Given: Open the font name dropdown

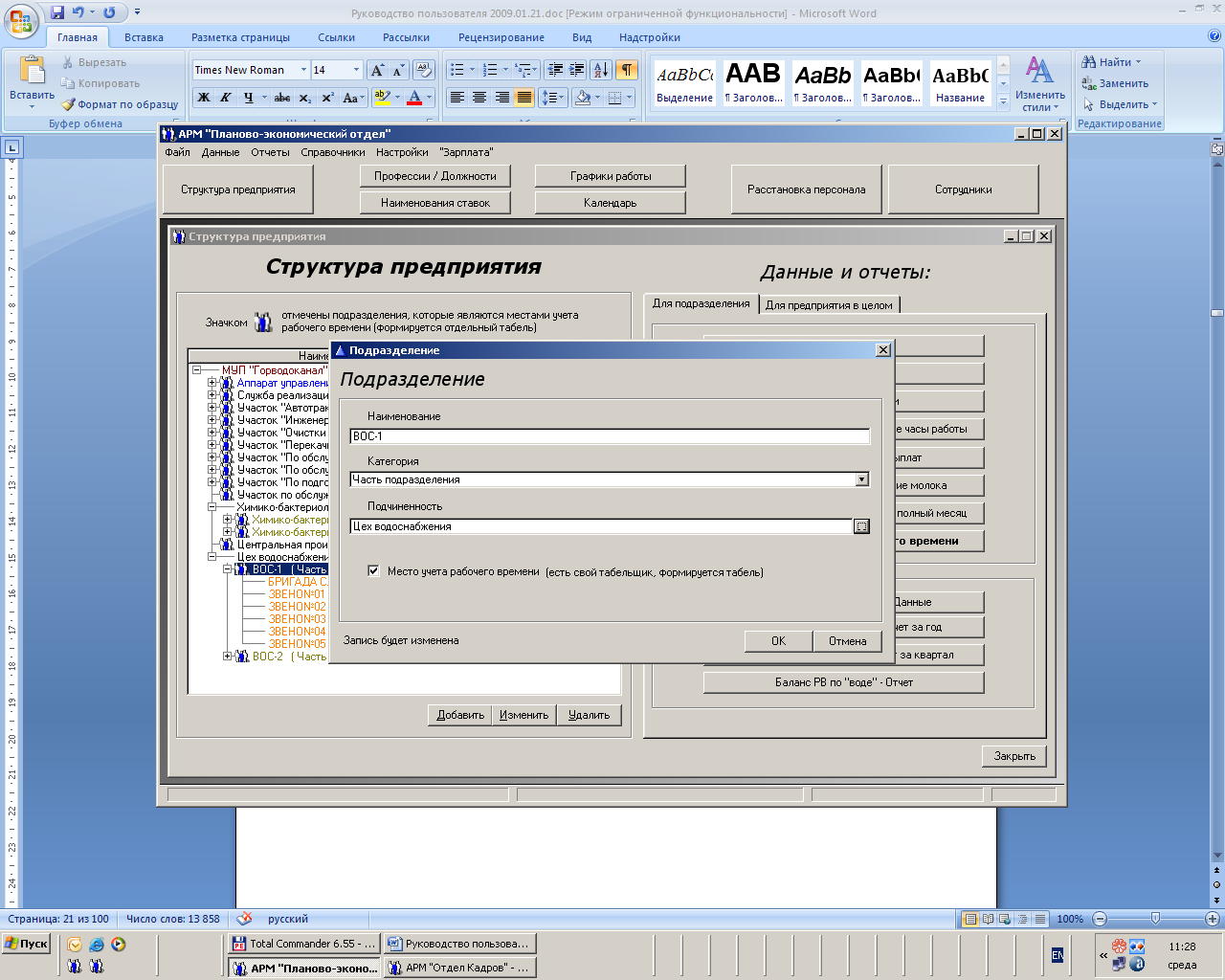Looking at the screenshot, I should pyautogui.click(x=303, y=70).
